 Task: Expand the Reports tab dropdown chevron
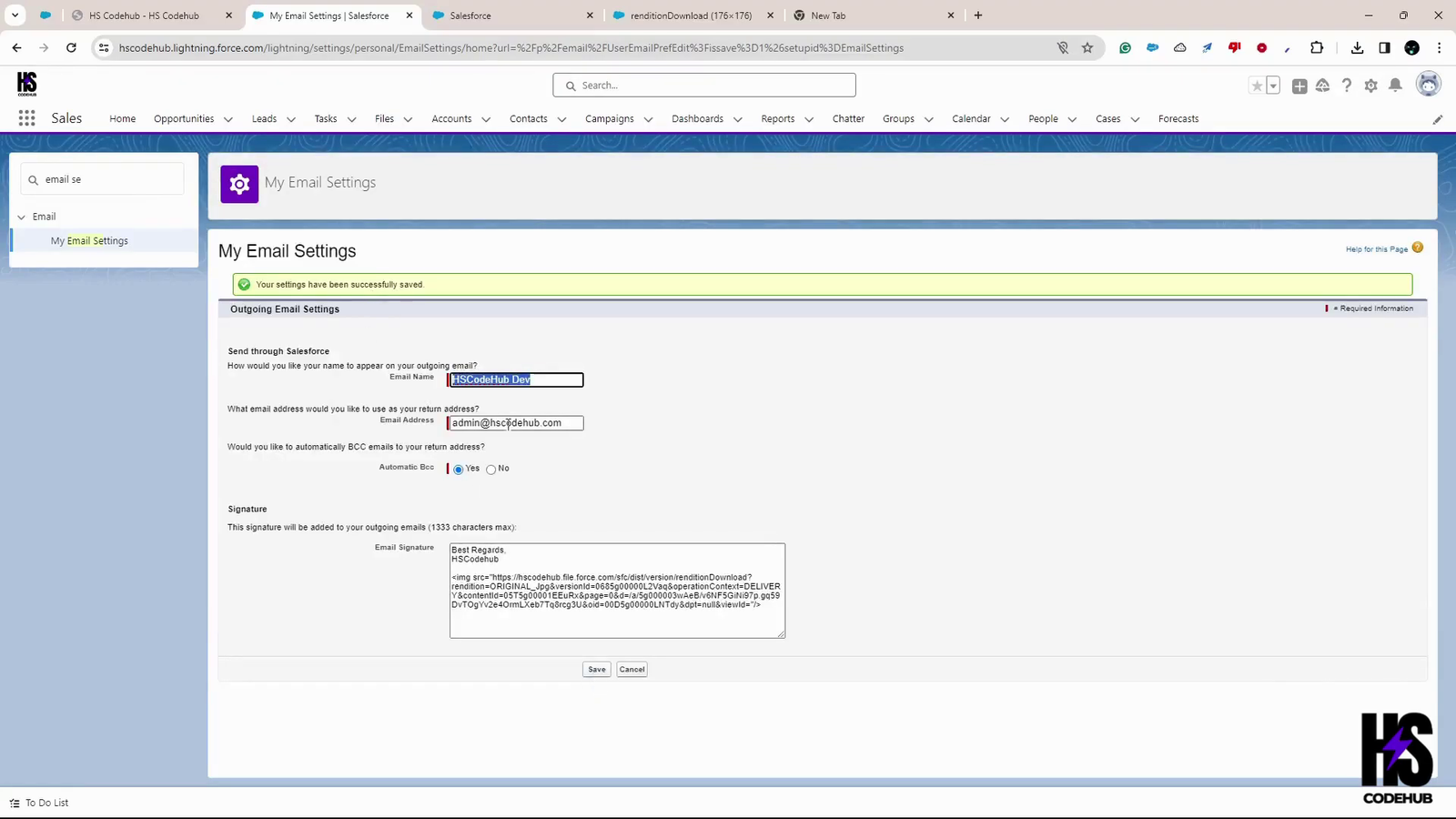pyautogui.click(x=809, y=119)
